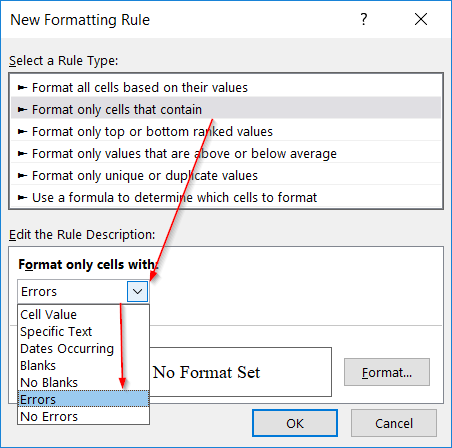
Task: Choose 'Cell Value' from the dropdown list
Action: click(83, 314)
